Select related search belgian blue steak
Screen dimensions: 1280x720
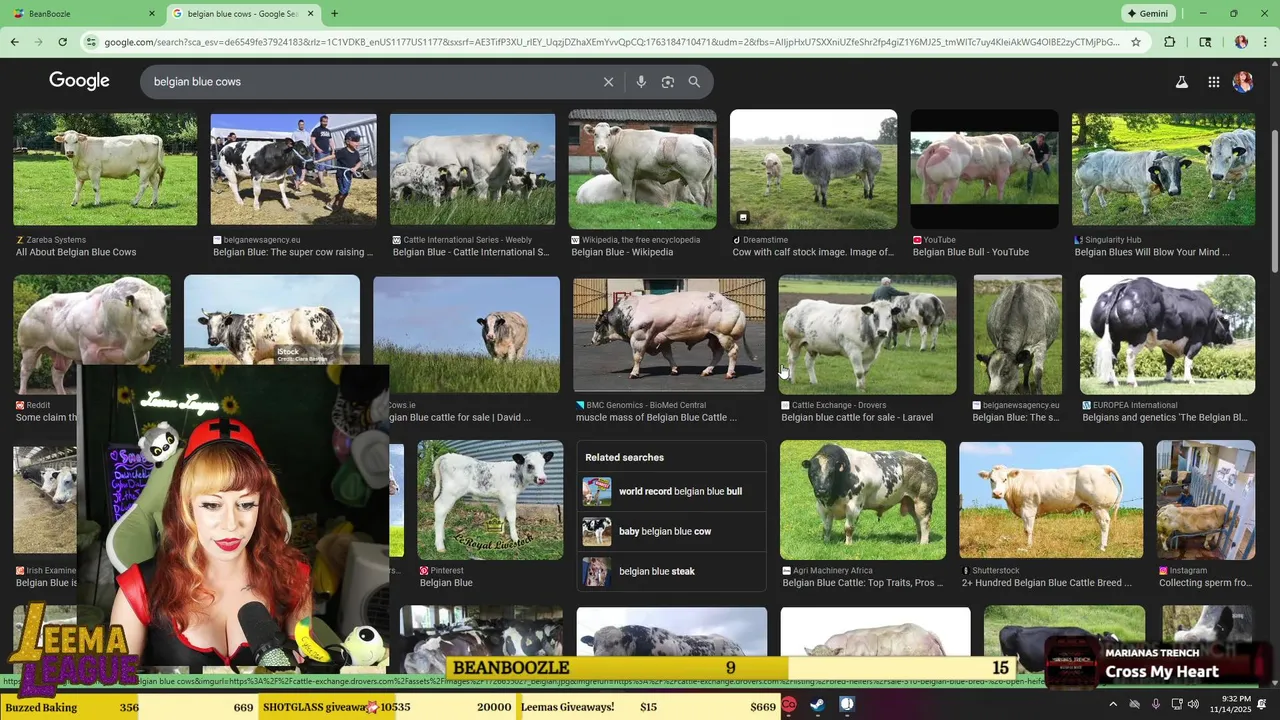point(671,571)
